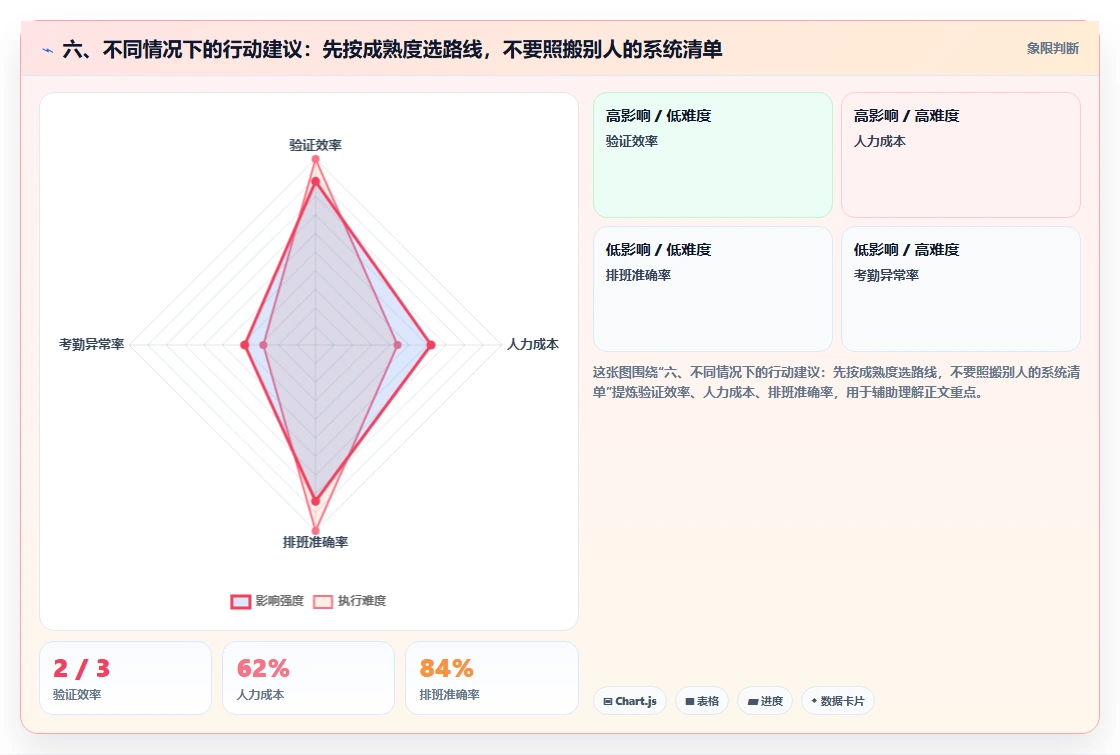Screen dimensions: 1120x755
Task: Click the 84% 排班准确率 stat card
Action: click(491, 678)
